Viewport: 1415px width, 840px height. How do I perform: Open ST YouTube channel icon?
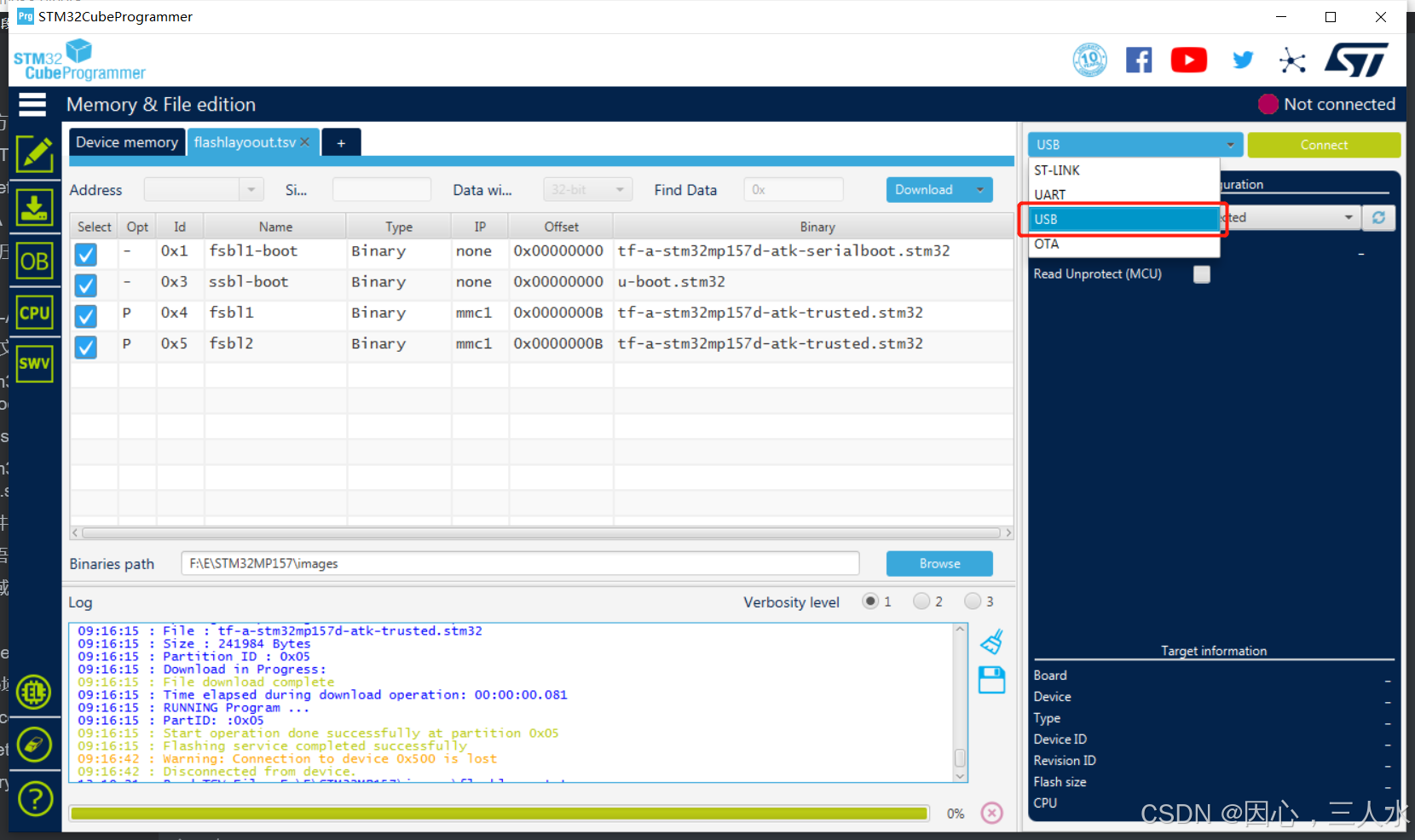(x=1189, y=60)
